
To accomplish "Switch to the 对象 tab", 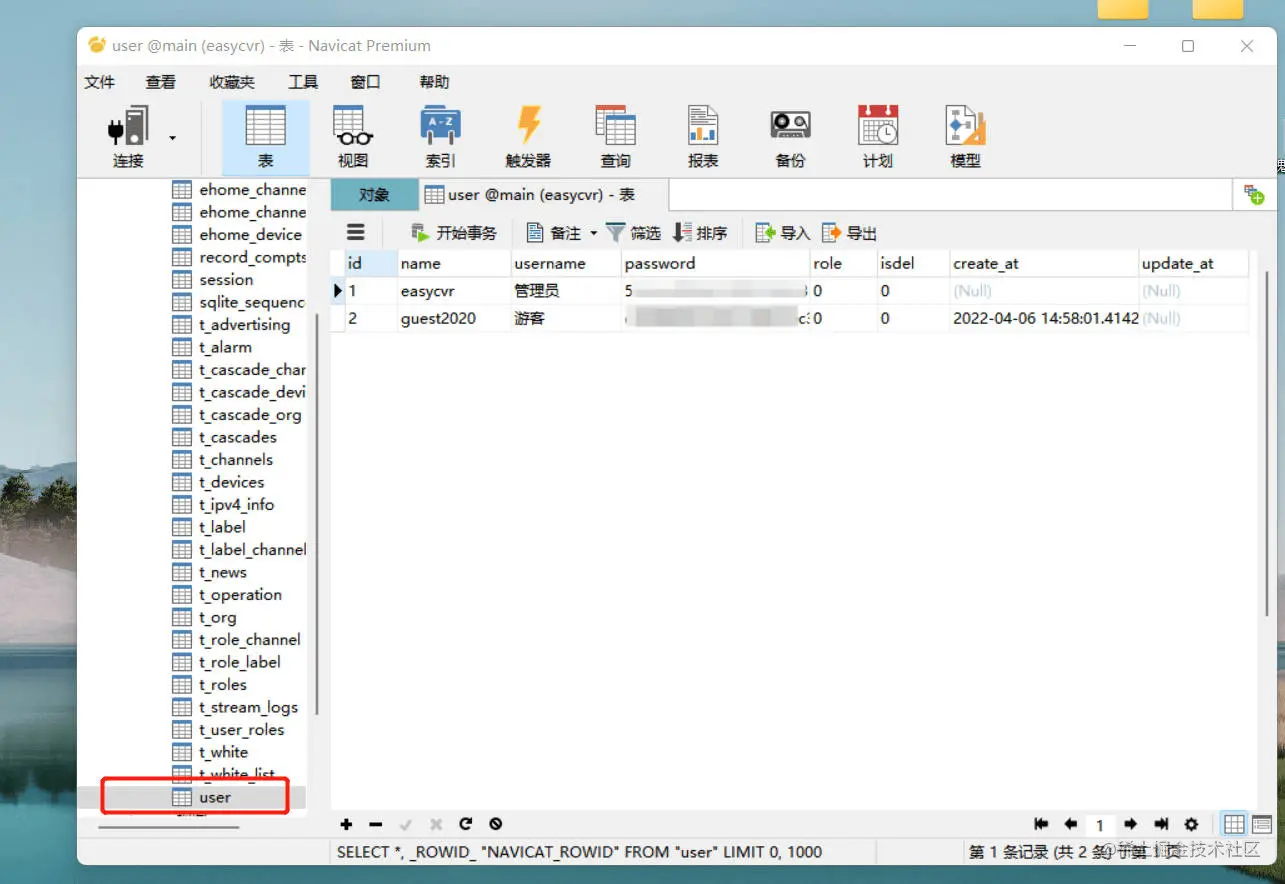I will pyautogui.click(x=374, y=195).
